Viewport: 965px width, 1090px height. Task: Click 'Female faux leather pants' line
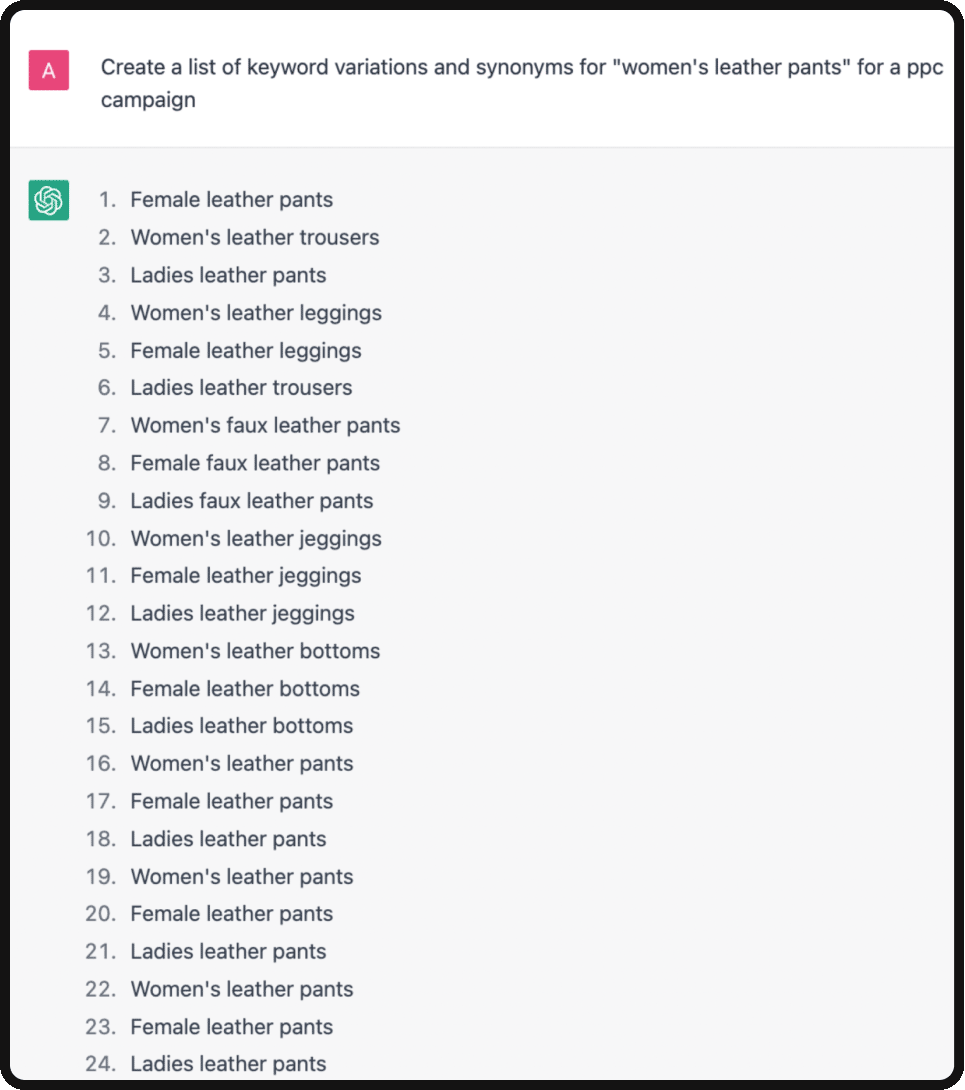pos(254,463)
